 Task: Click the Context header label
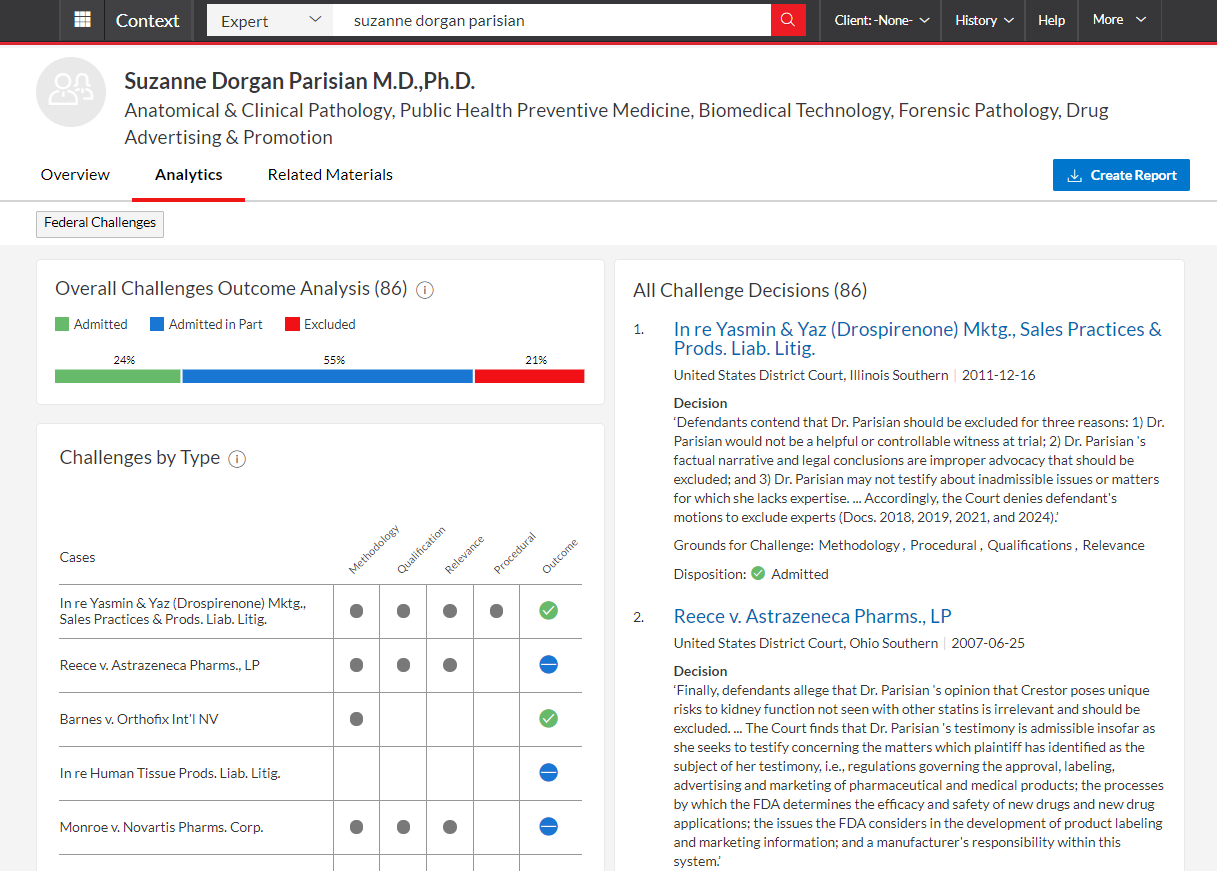pyautogui.click(x=148, y=20)
